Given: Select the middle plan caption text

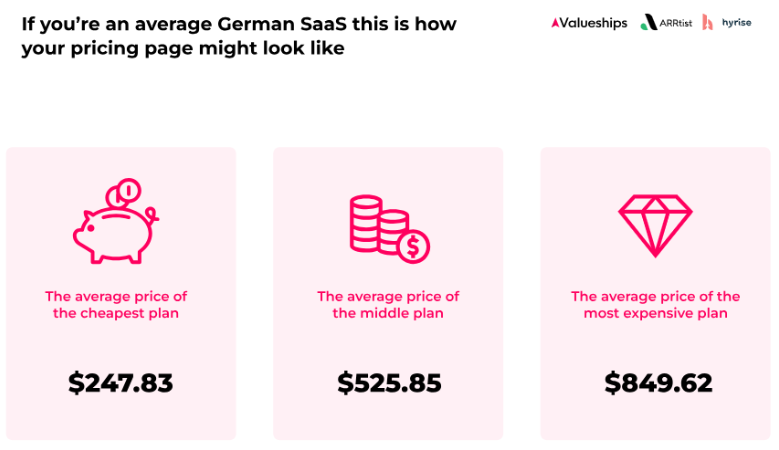Looking at the screenshot, I should tap(388, 305).
